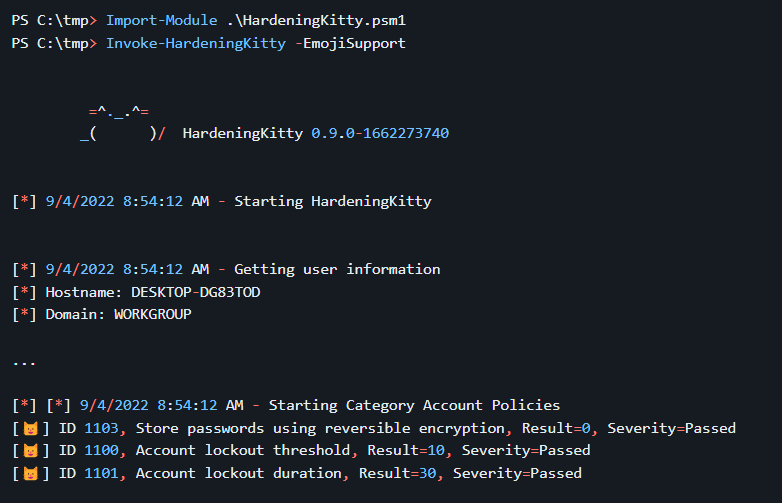Click 'Severity=Passed' on ID 1100 line
This screenshot has height=503, width=782.
pyautogui.click(x=526, y=451)
